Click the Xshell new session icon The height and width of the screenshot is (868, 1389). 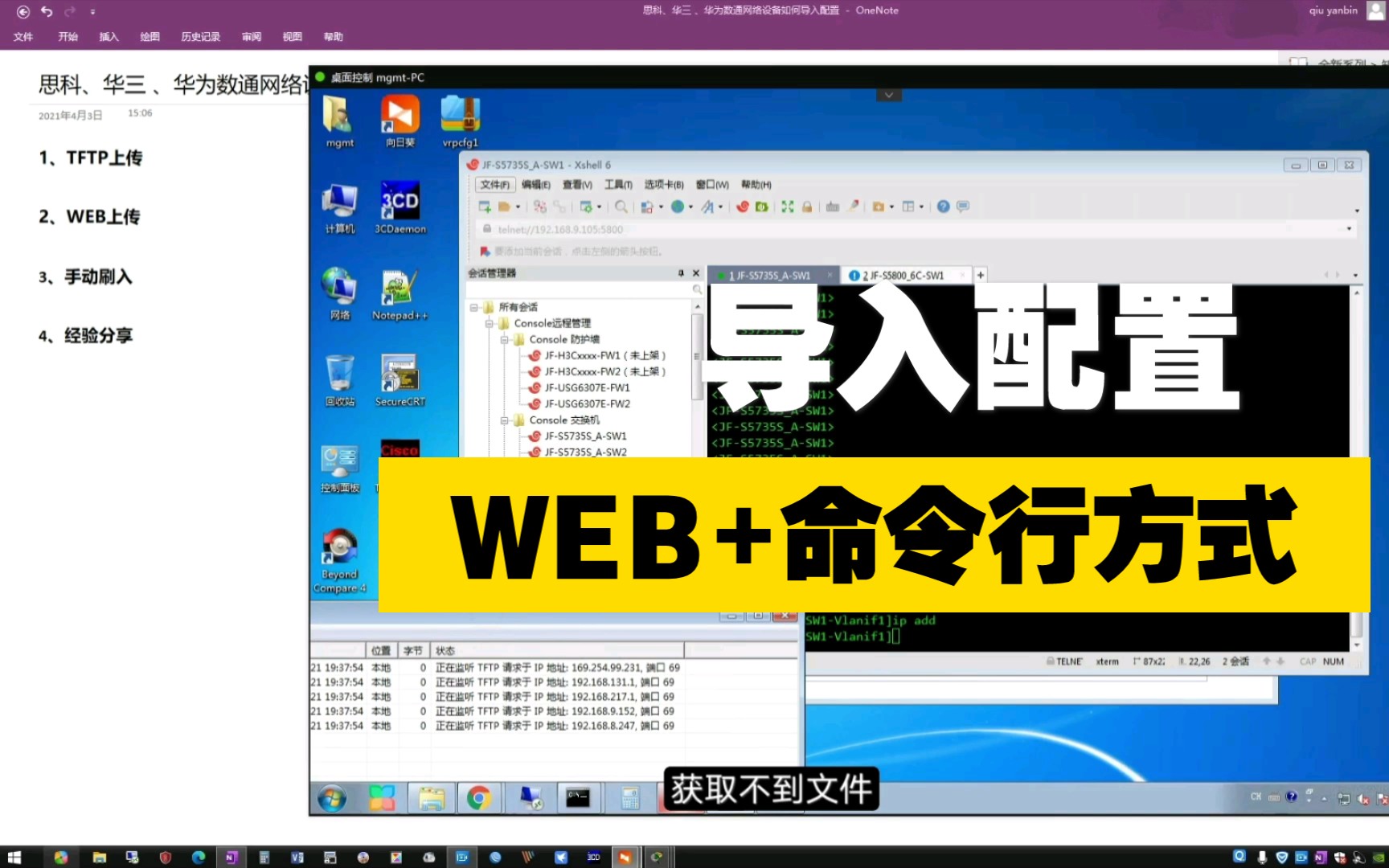point(485,207)
